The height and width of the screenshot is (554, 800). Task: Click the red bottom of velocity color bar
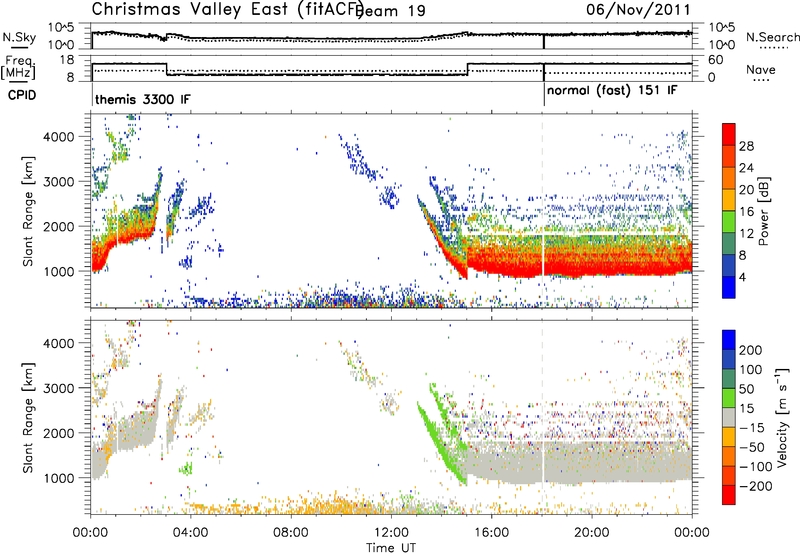point(729,495)
